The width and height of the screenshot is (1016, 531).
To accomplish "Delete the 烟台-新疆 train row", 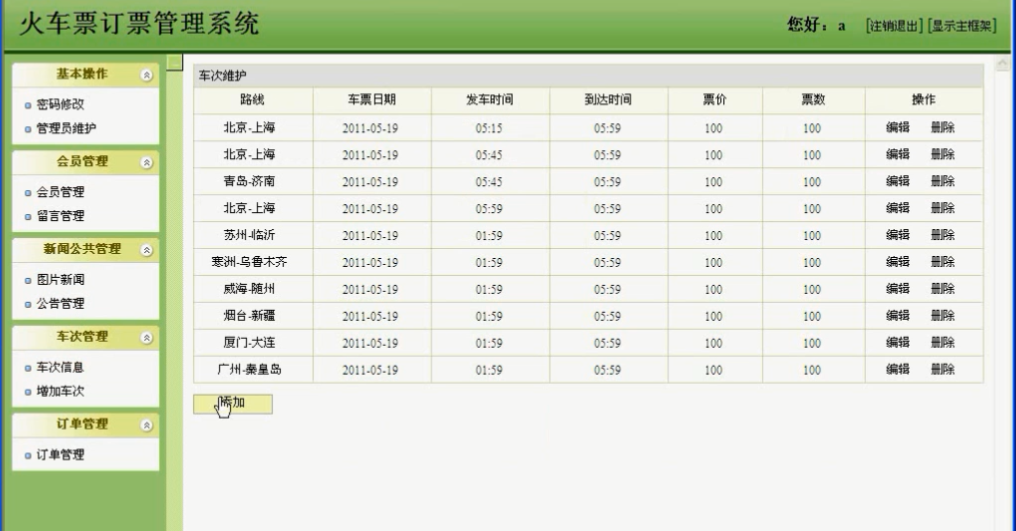I will 943,316.
